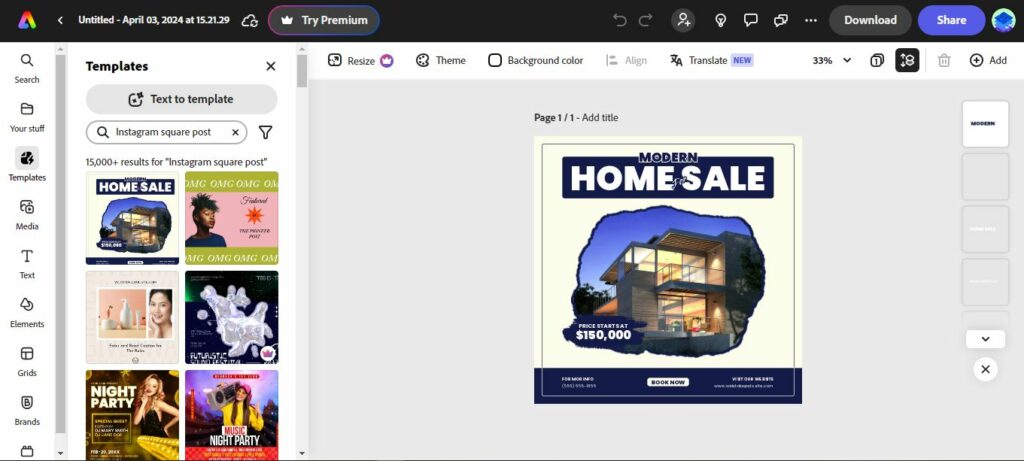Select the Text tool
1024x461 pixels.
pos(27,263)
